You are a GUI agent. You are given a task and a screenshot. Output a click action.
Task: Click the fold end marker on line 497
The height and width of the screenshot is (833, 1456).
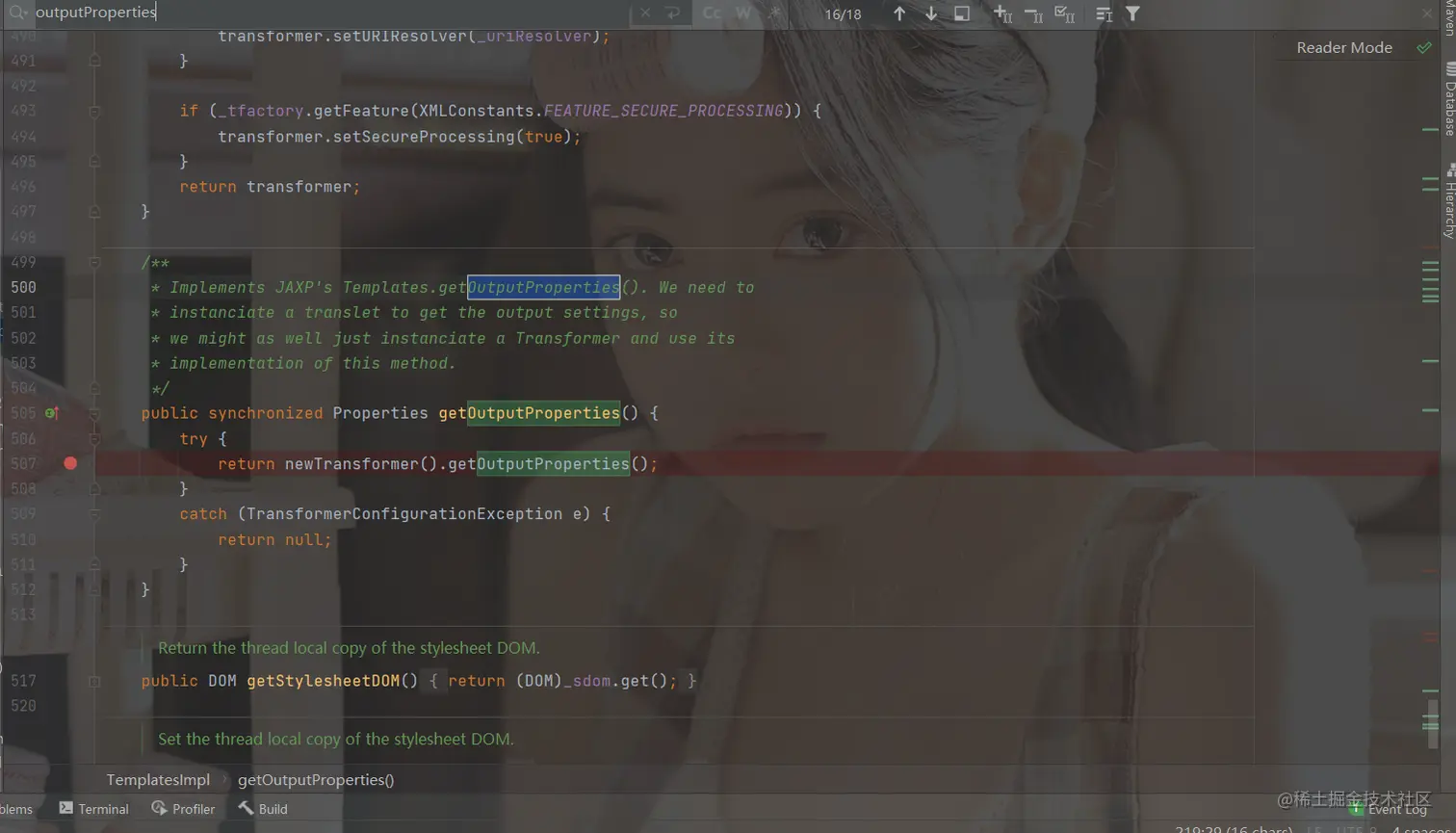(x=94, y=211)
